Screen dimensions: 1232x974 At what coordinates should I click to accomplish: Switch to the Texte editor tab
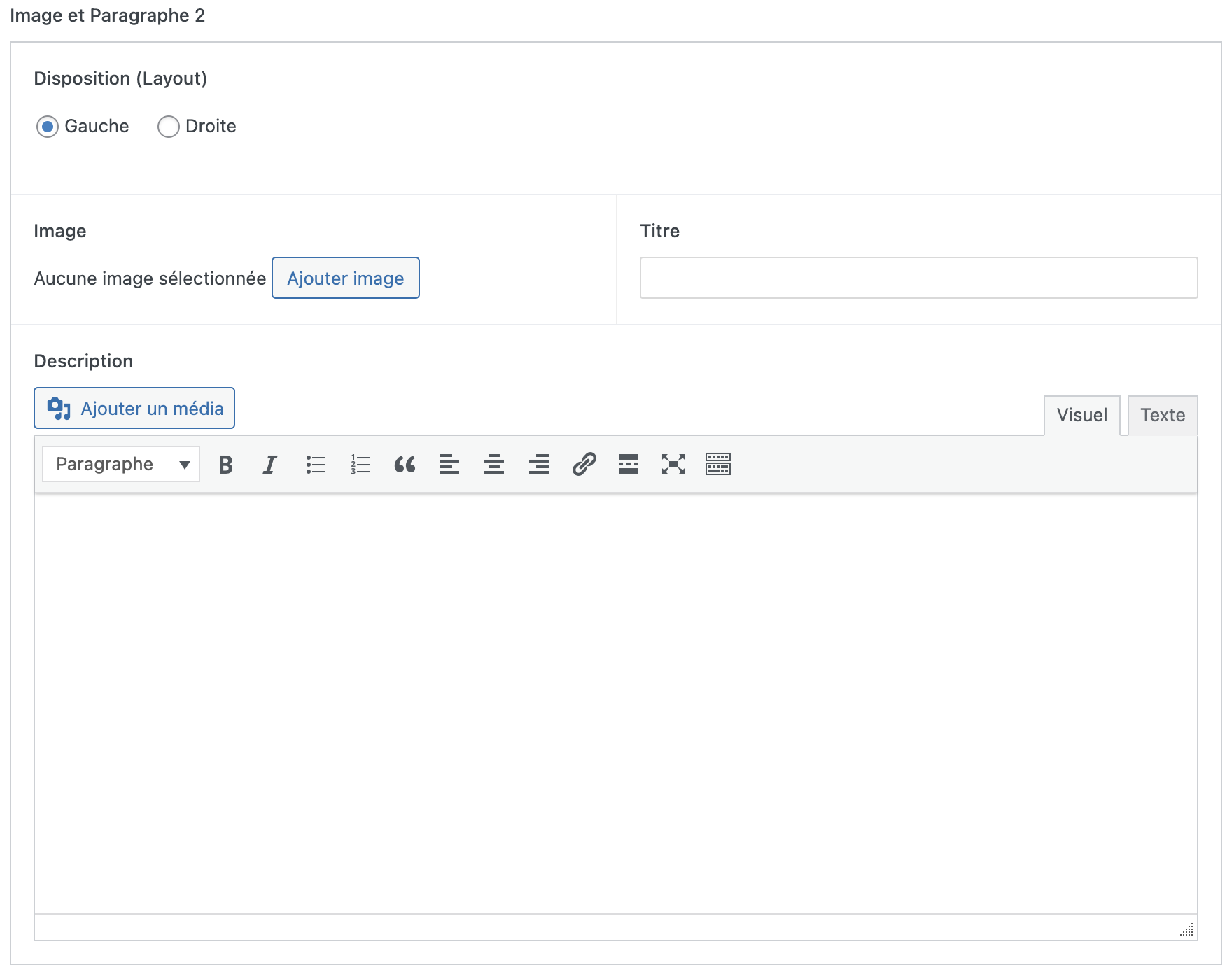tap(1162, 416)
